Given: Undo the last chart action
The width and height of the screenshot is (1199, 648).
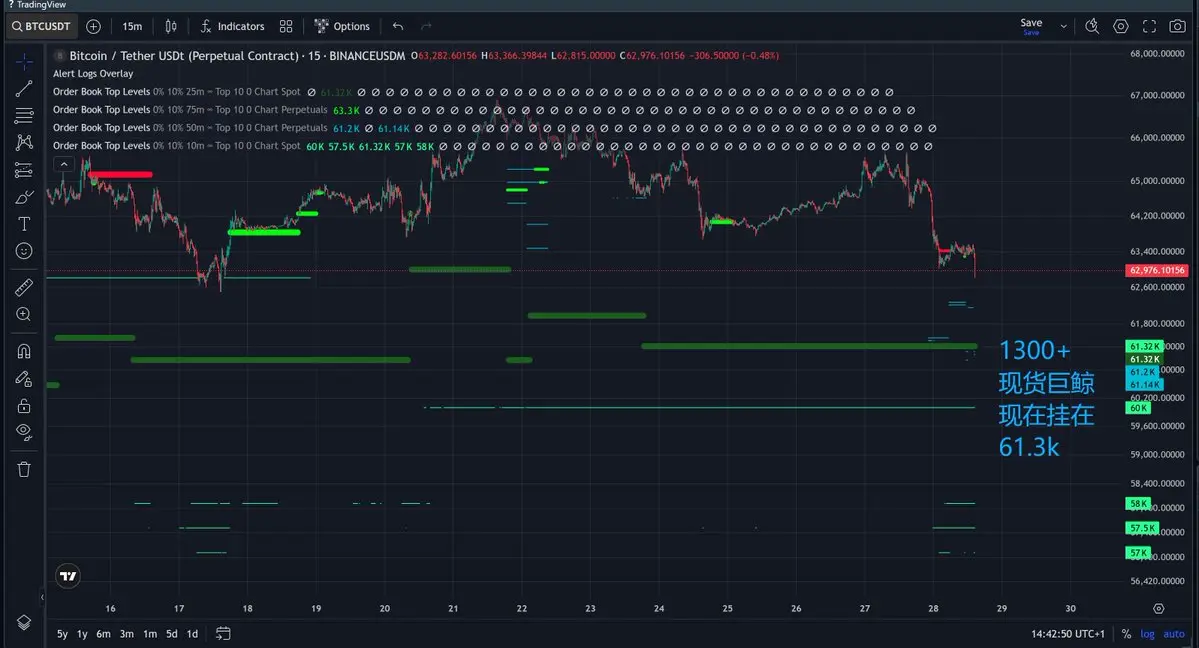Looking at the screenshot, I should [398, 26].
